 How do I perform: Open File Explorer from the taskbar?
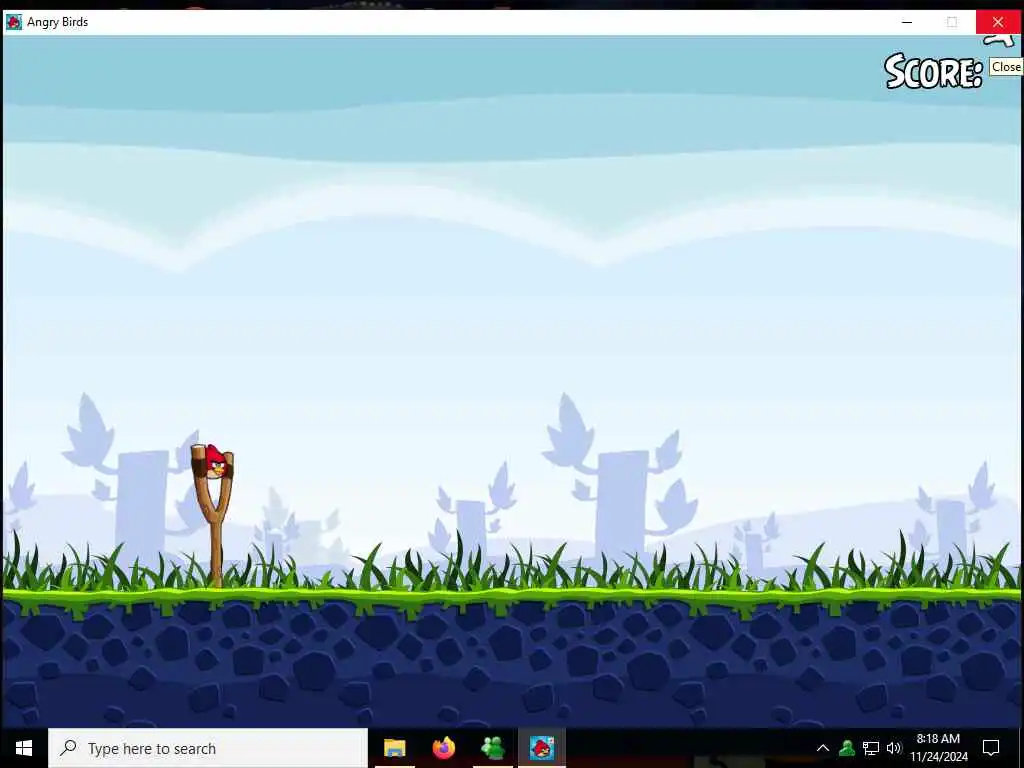394,748
